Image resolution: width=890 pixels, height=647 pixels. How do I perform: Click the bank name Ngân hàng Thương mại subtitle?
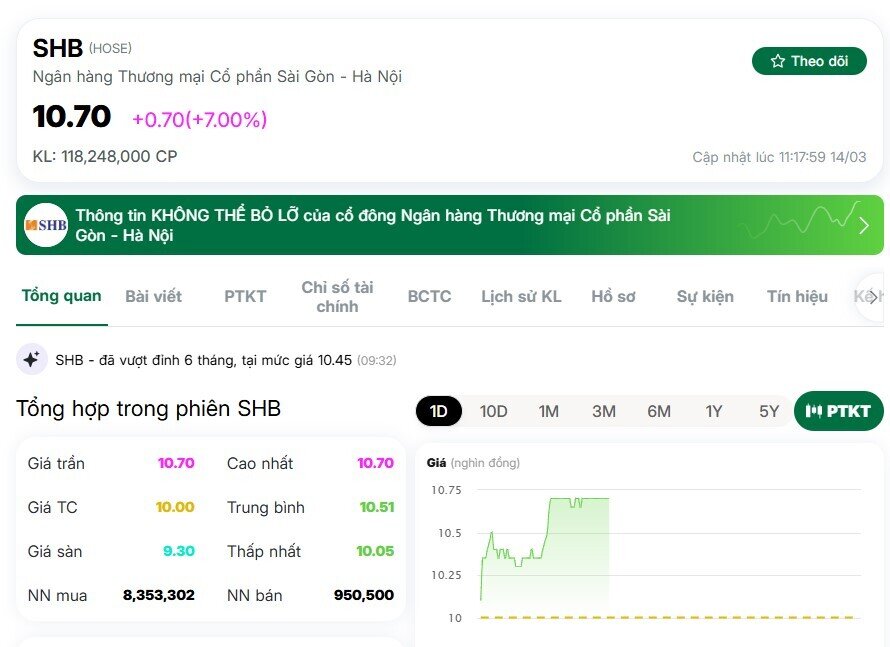click(217, 76)
